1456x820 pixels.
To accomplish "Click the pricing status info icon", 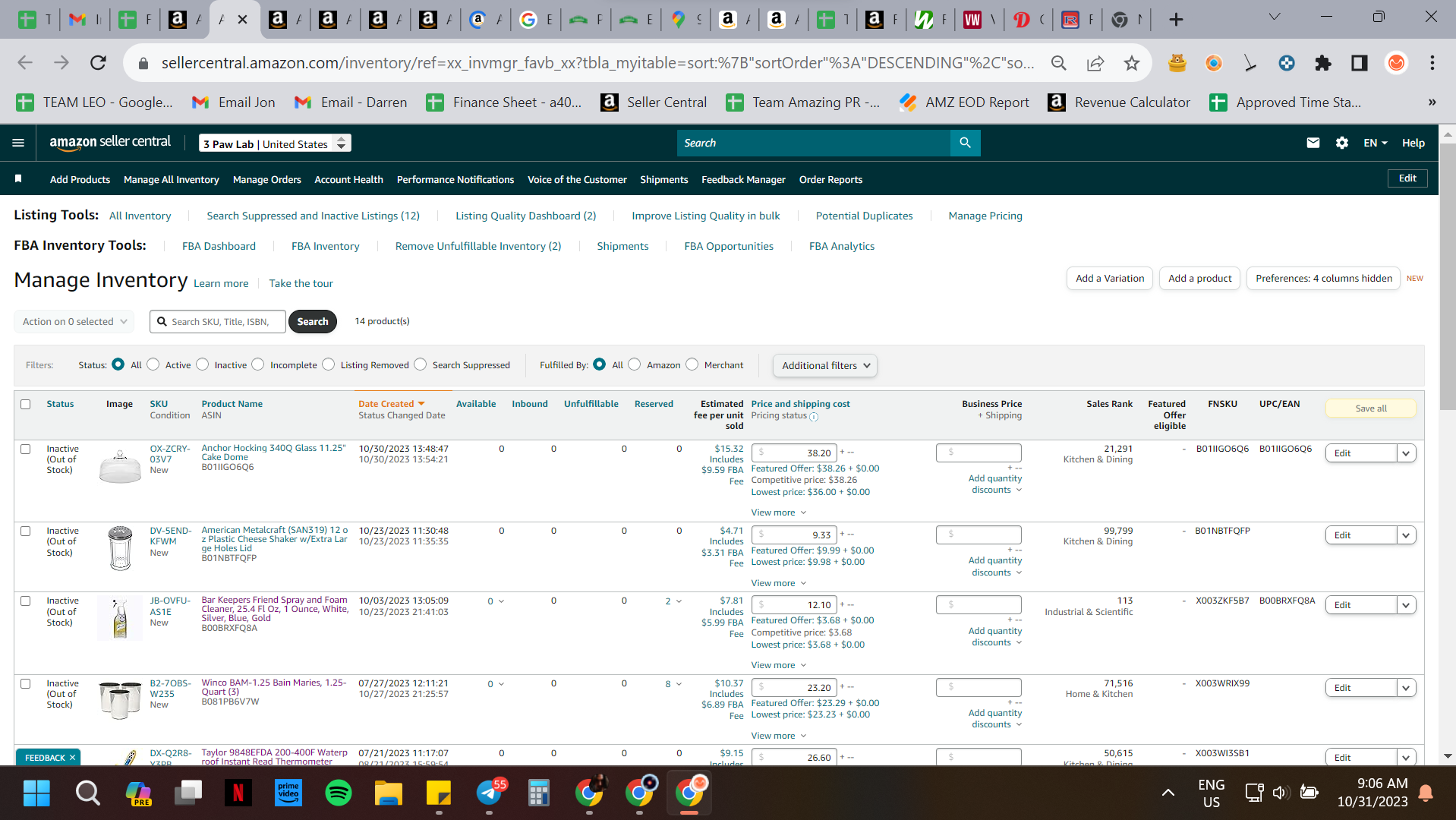I will pos(814,417).
